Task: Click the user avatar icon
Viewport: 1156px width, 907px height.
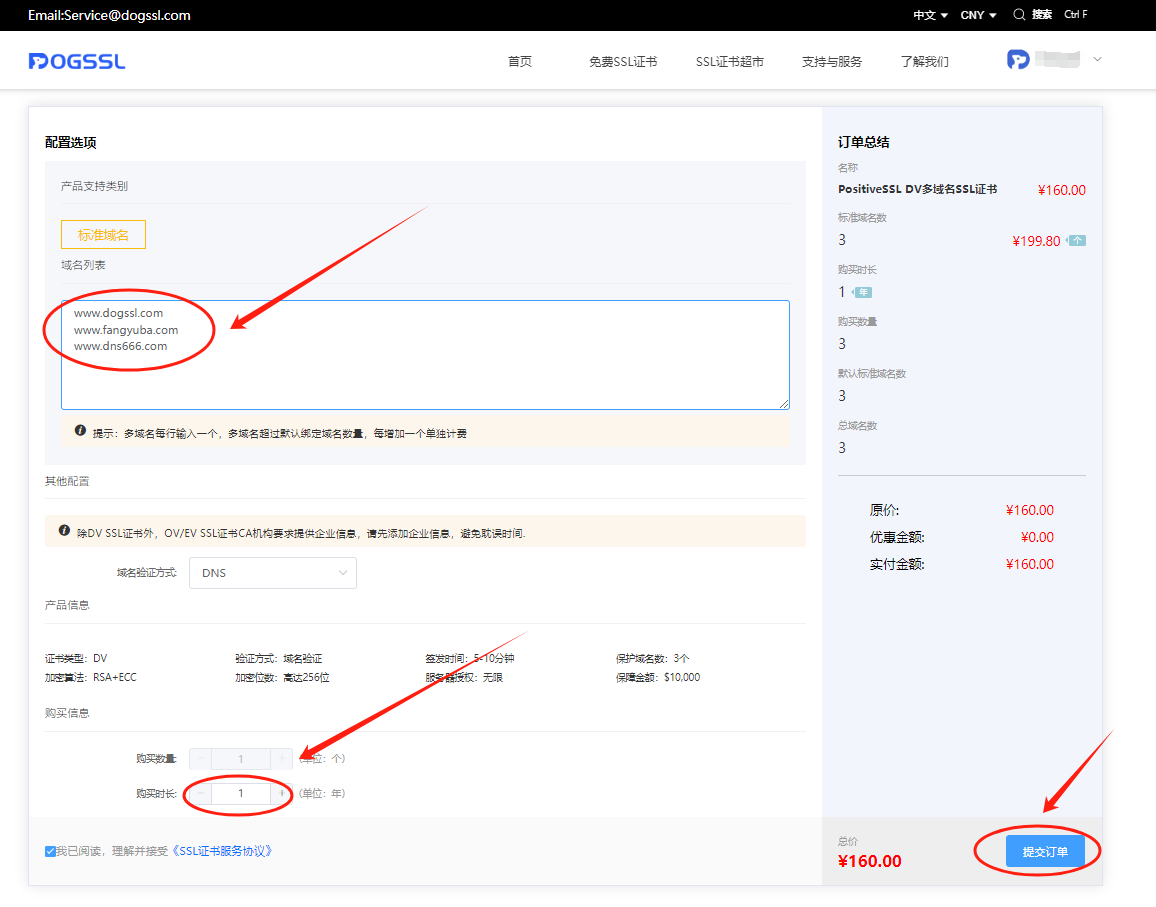Action: tap(1018, 60)
